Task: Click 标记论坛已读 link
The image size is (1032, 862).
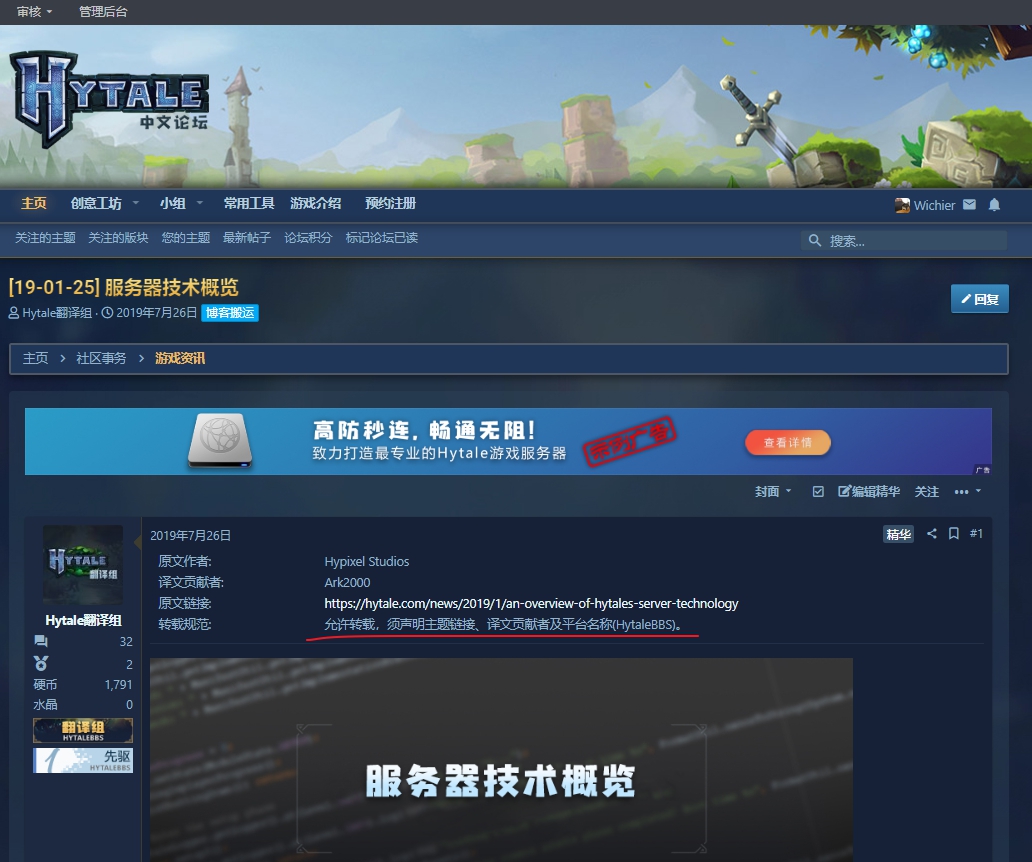Action: point(382,238)
